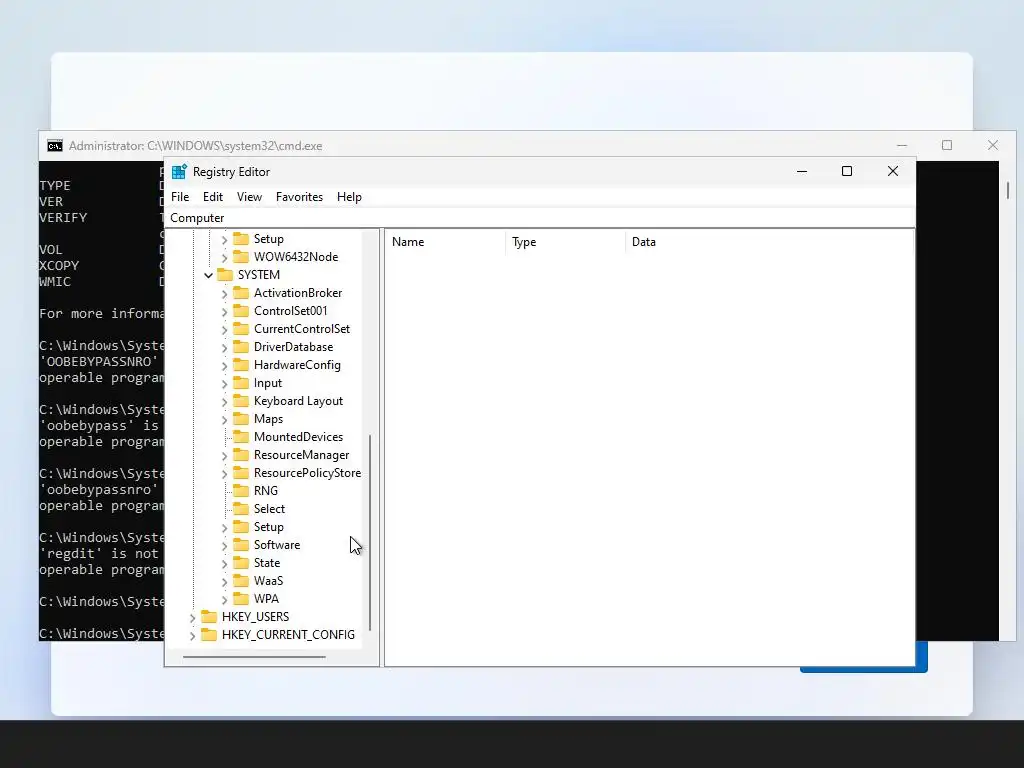Click the cmd.exe icon in Administrator window title
Viewport: 1024px width, 768px height.
(x=55, y=146)
